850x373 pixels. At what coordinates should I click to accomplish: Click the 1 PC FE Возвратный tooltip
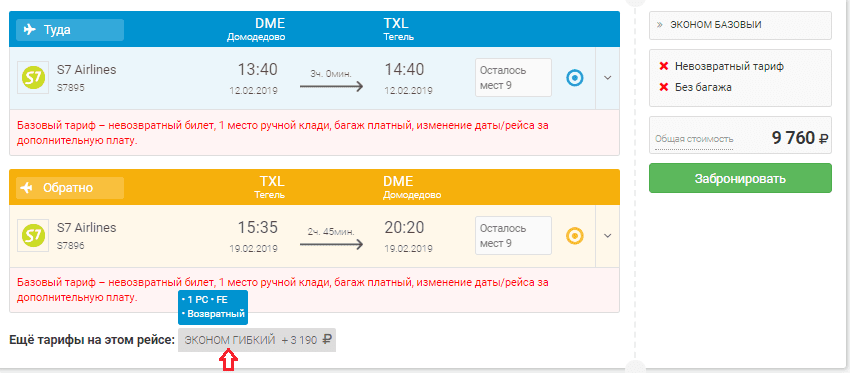[x=213, y=307]
